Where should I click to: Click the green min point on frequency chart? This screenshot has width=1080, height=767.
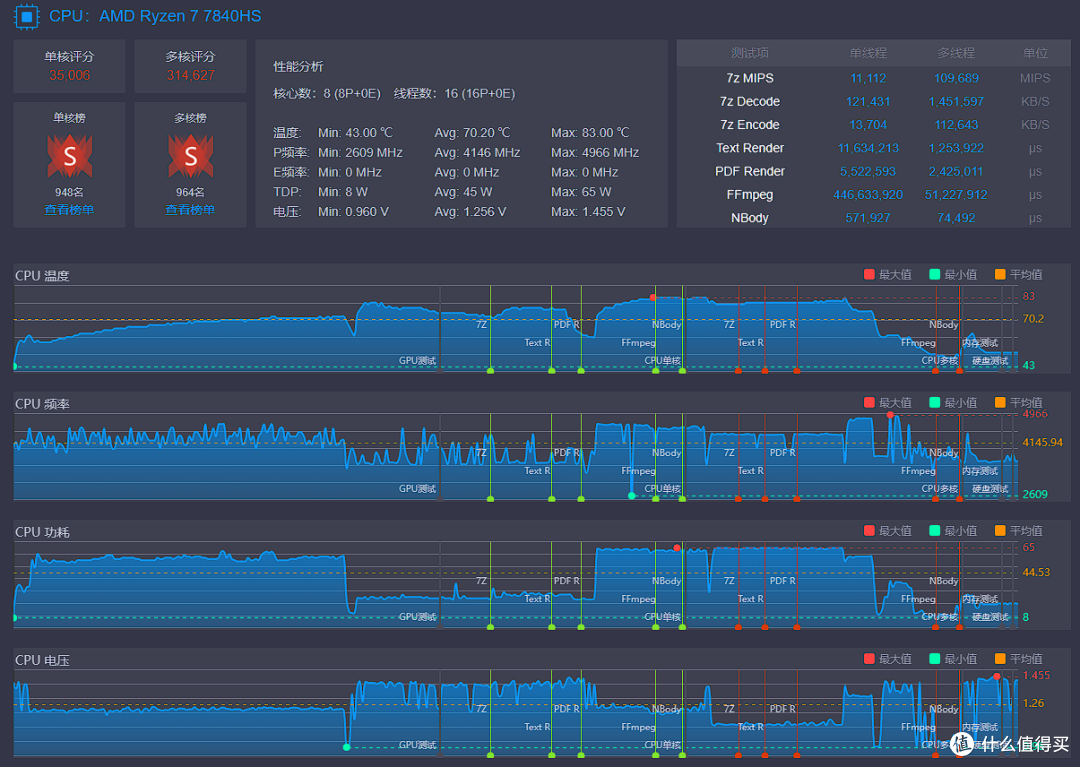point(632,496)
